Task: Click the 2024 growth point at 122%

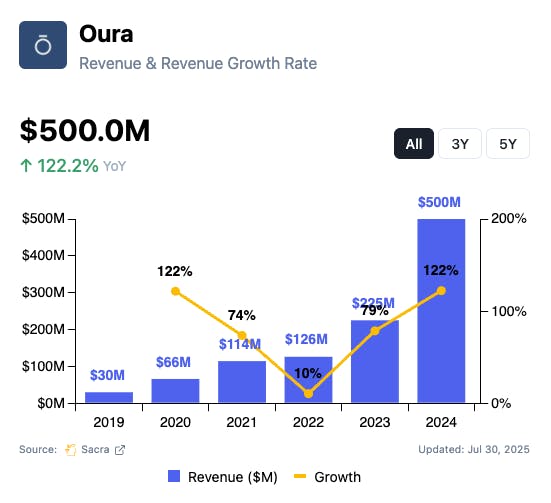Action: tap(441, 291)
